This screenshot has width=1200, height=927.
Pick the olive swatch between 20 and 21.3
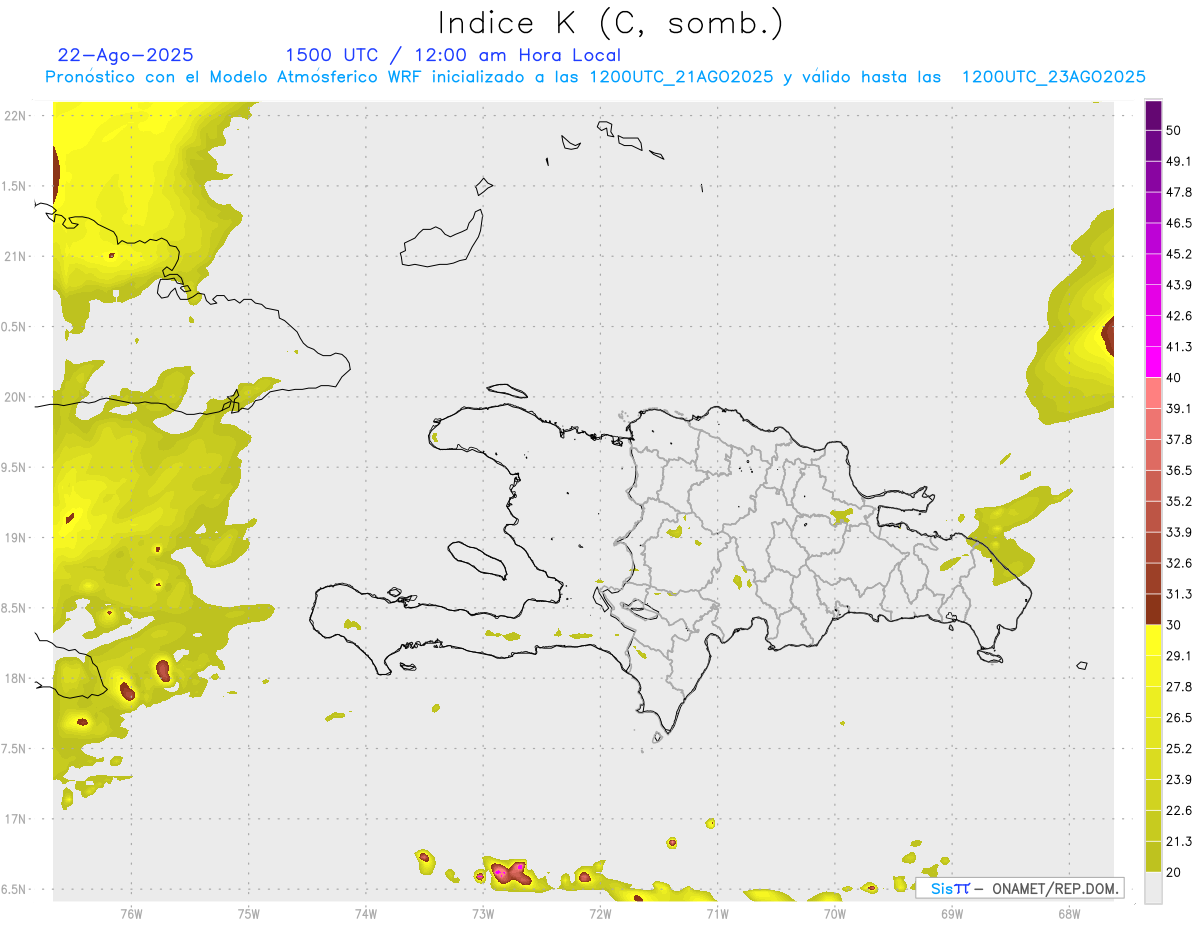(1153, 857)
